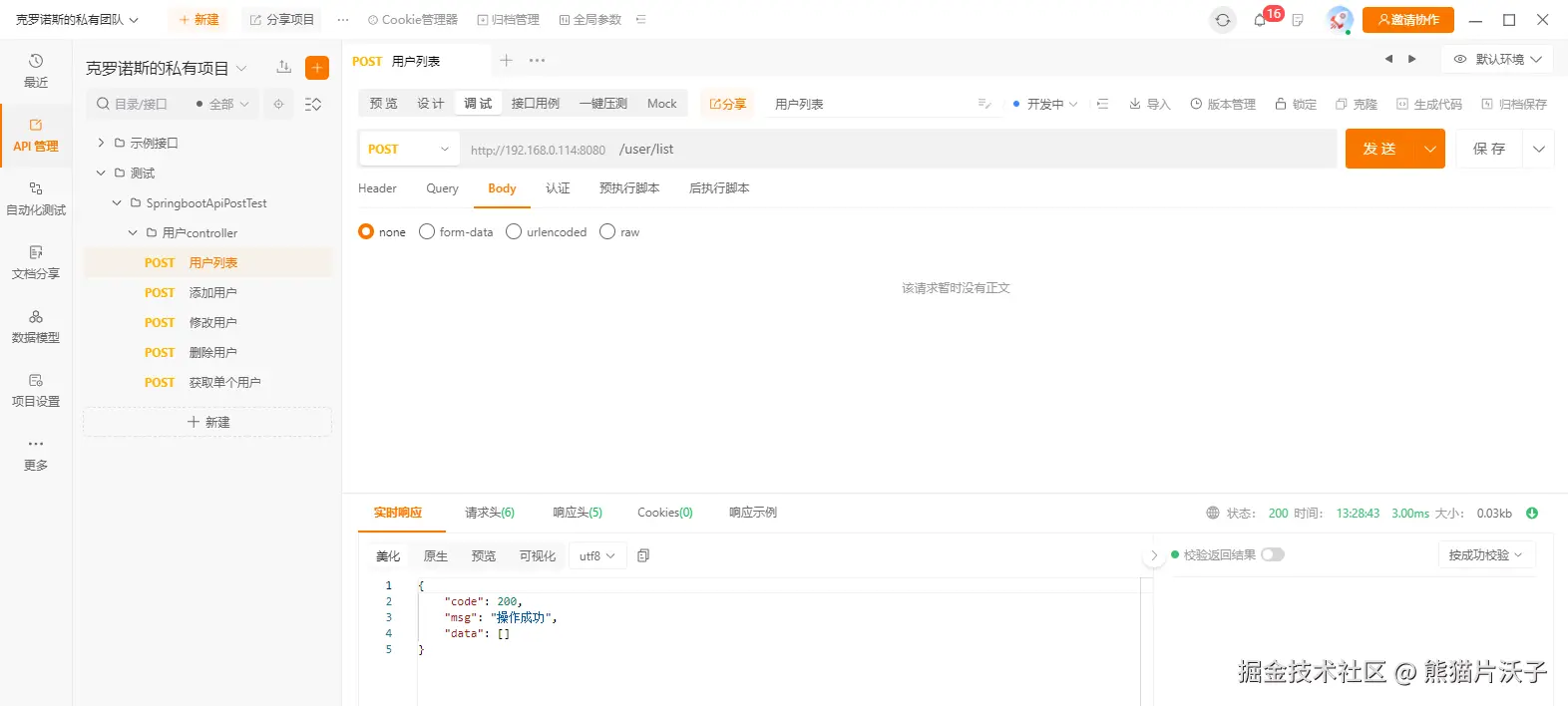Viewport: 1568px width, 706px height.
Task: Click the list icon left of 导入
Action: coord(1102,104)
